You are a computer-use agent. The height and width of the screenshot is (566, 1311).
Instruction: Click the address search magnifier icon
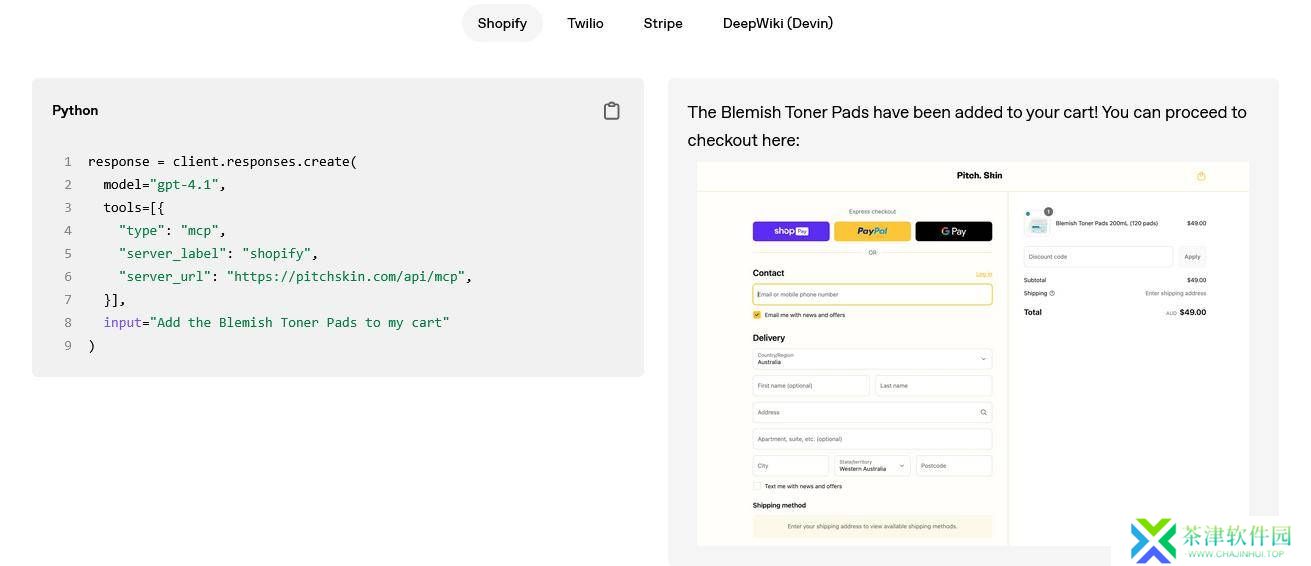983,412
